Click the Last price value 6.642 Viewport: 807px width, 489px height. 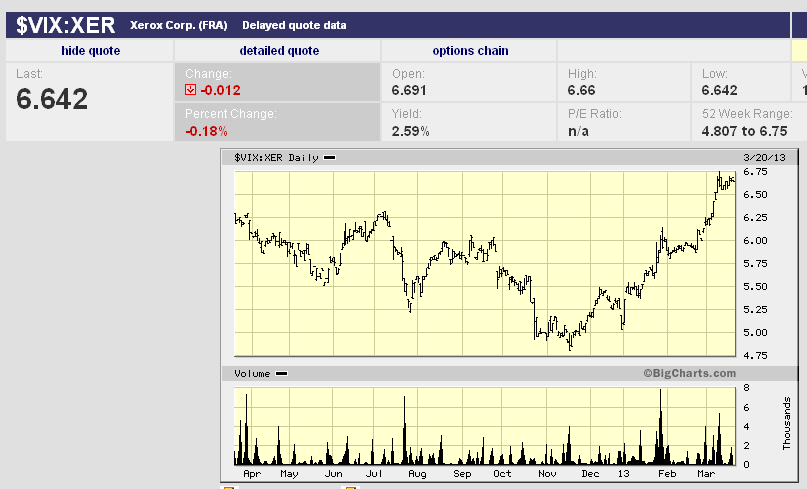(52, 99)
